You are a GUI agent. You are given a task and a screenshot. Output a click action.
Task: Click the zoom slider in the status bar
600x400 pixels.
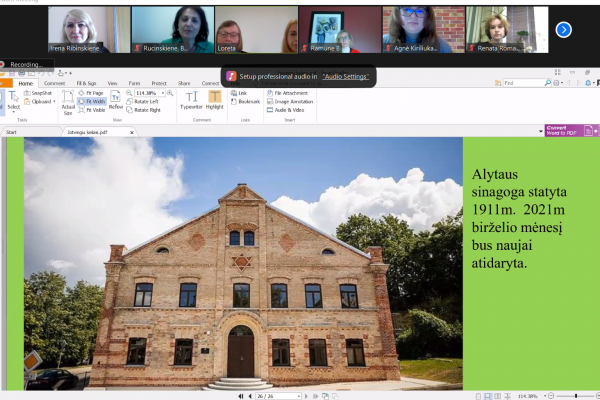tap(576, 396)
